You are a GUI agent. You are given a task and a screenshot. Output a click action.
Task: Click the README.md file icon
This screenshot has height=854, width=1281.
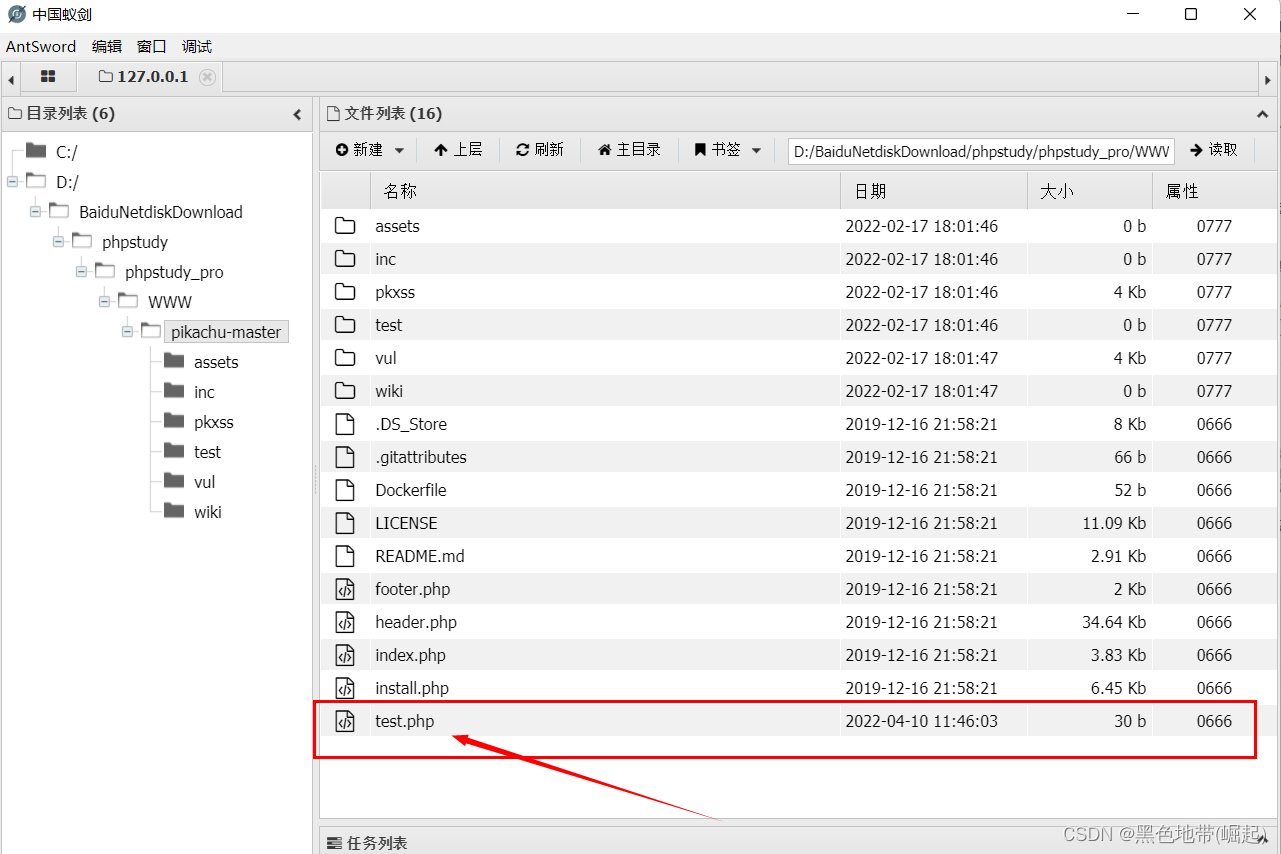[345, 556]
